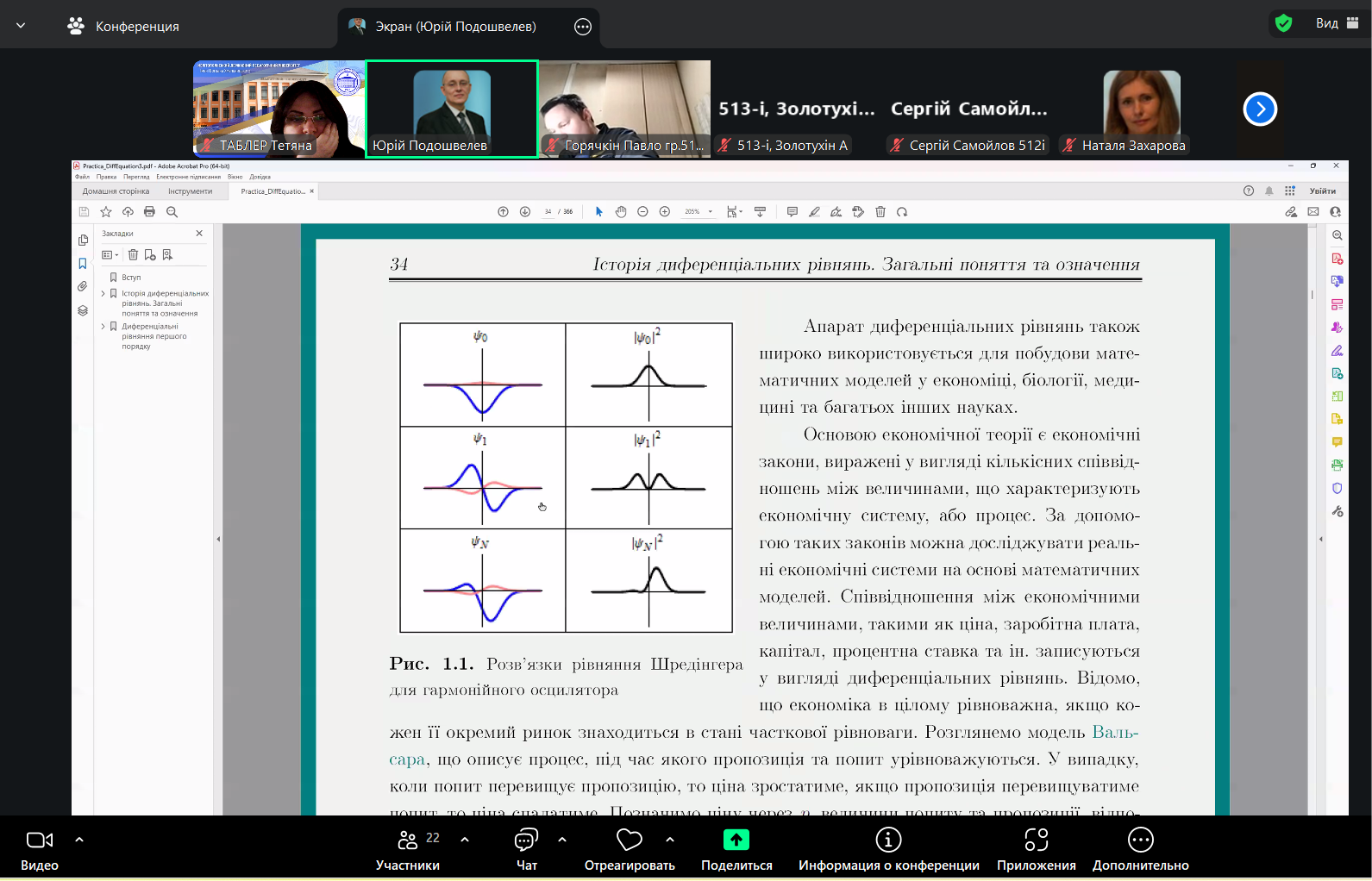Open the Перегляд menu
Image resolution: width=1372 pixels, height=881 pixels.
[136, 177]
